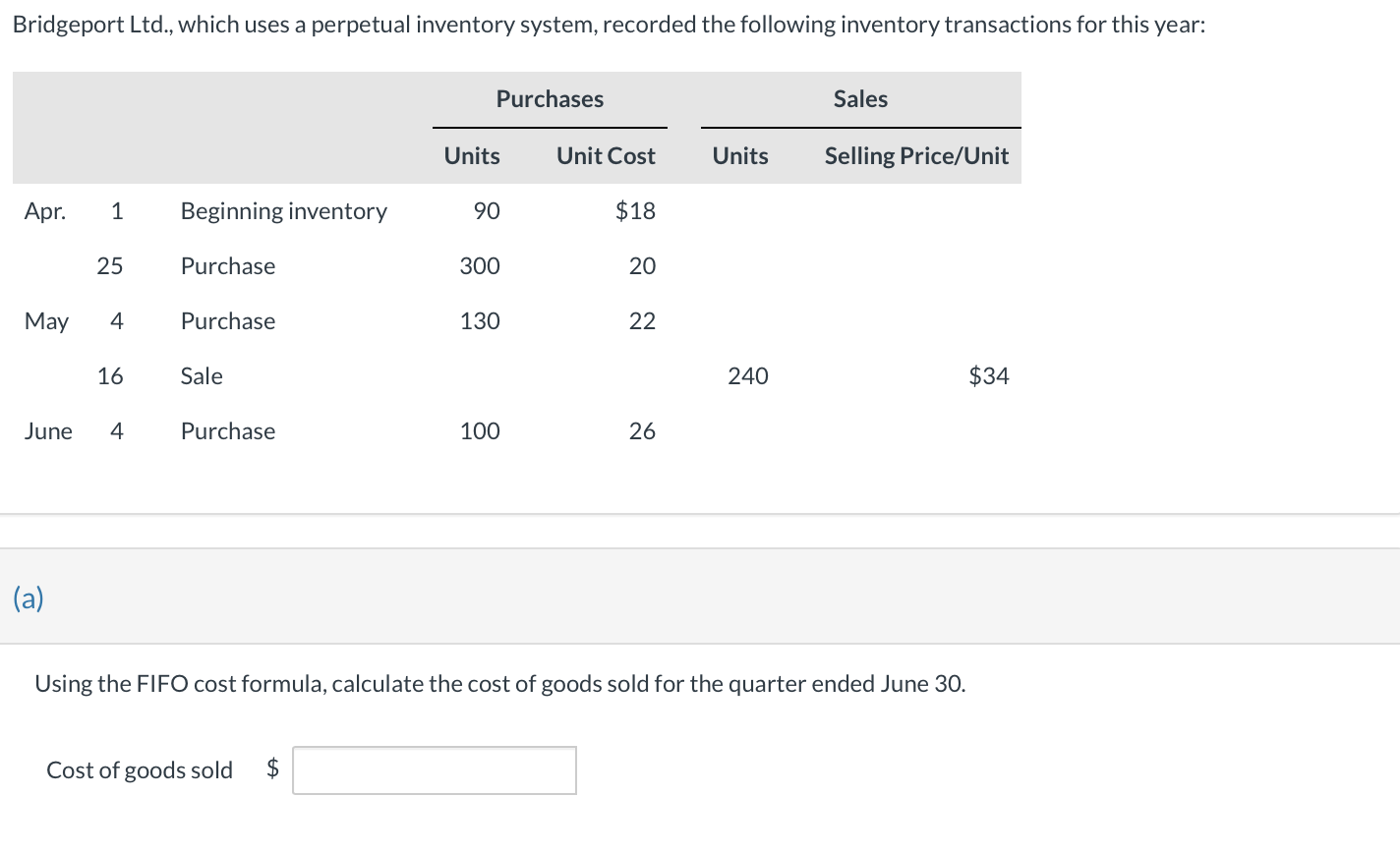Click the Cost of goods sold input field
The height and width of the screenshot is (853, 1400).
click(x=433, y=770)
